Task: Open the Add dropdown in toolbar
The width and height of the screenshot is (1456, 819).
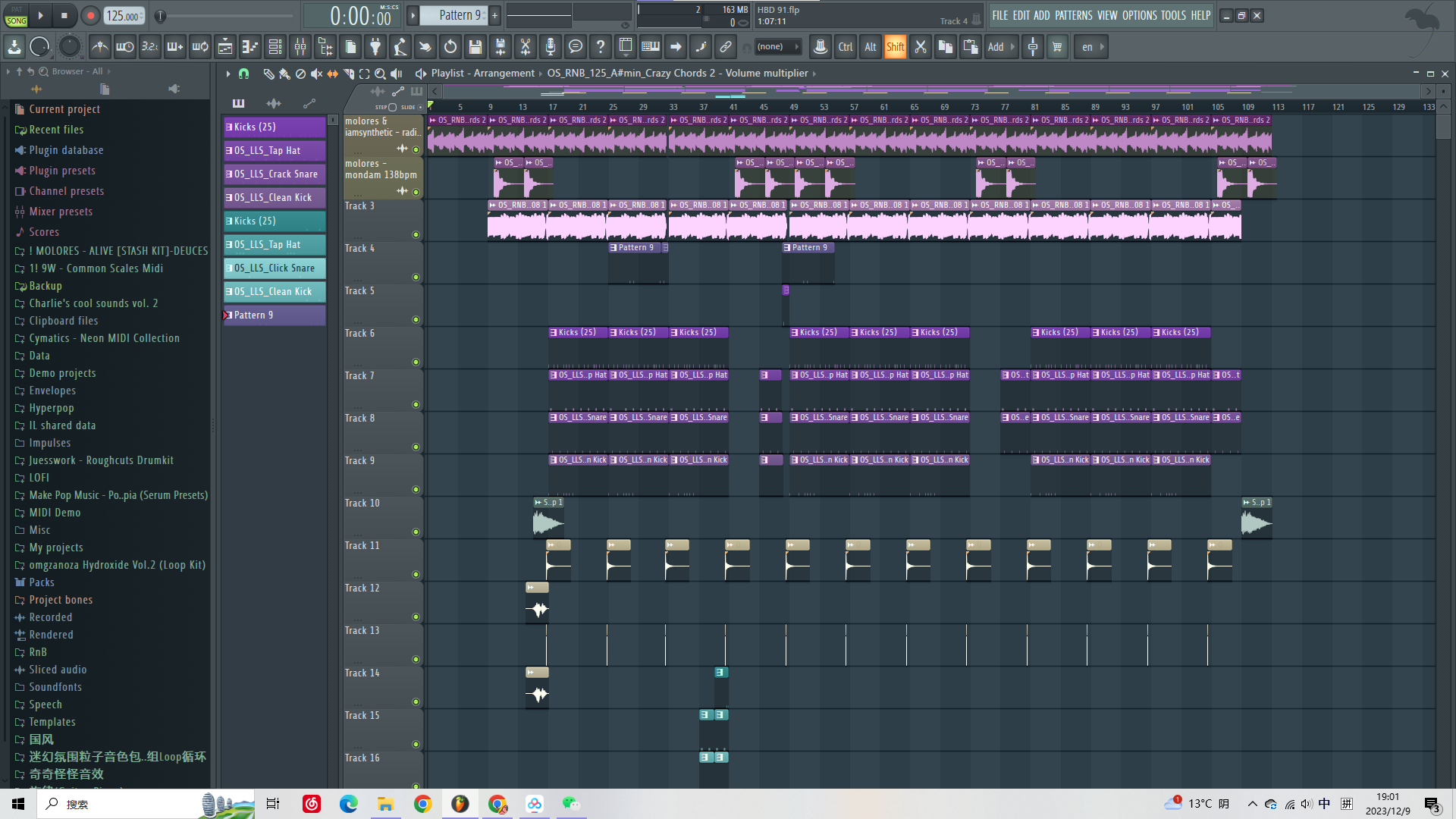Action: point(1001,47)
